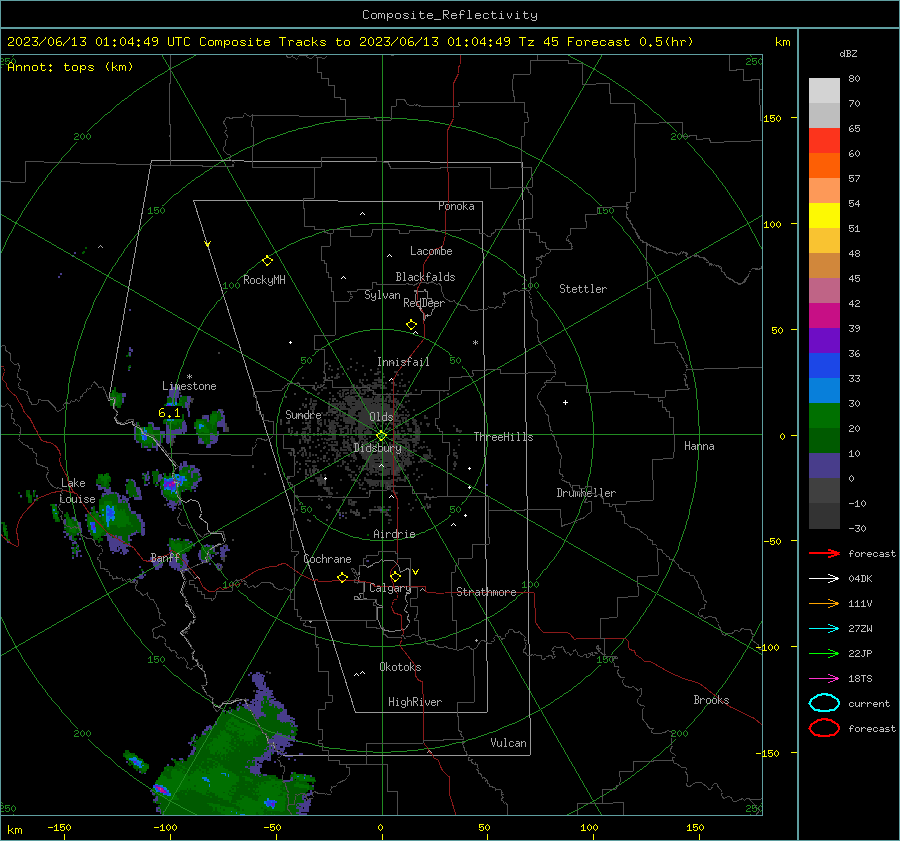Click the Banff label
The width and height of the screenshot is (900, 841).
click(x=165, y=558)
